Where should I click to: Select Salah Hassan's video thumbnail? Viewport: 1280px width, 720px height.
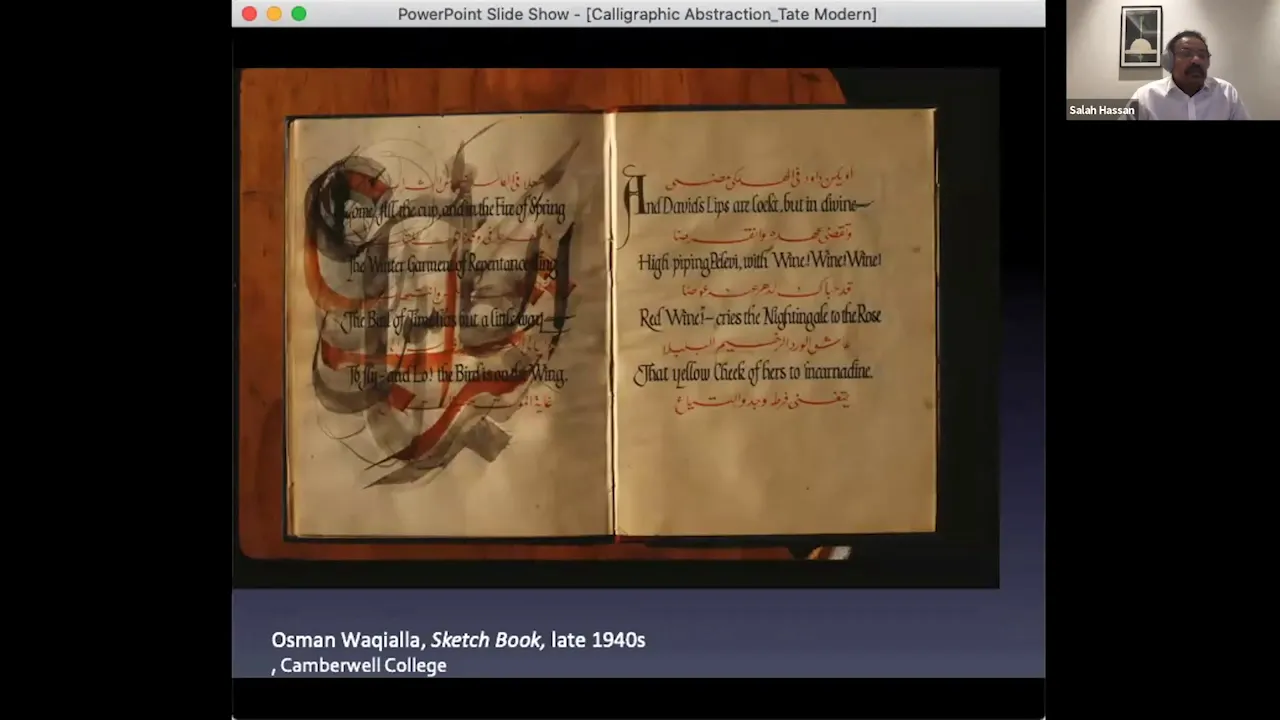(x=1173, y=60)
